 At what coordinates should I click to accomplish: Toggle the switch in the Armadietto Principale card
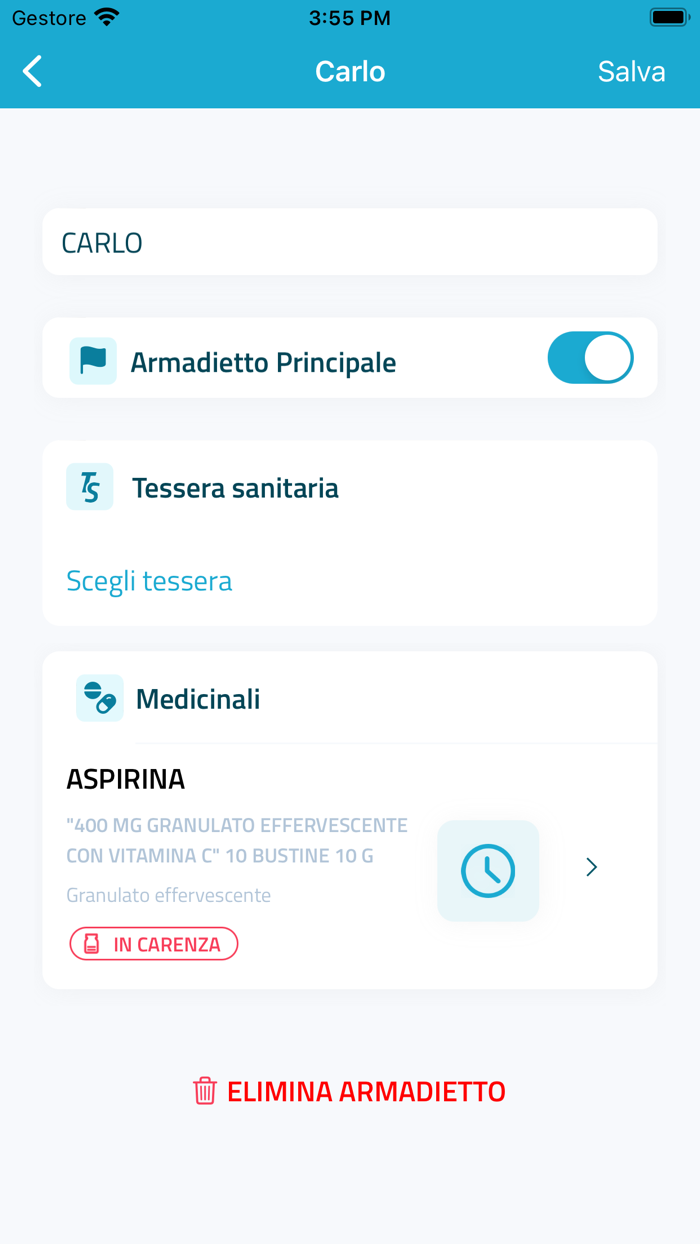click(x=590, y=357)
